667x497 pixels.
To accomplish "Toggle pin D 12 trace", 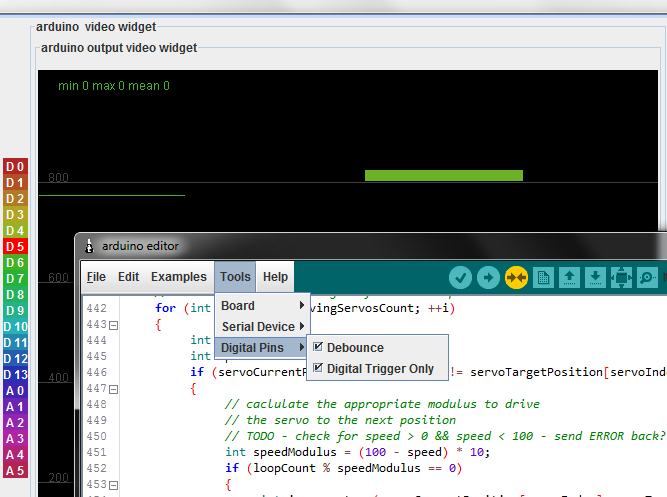I will click(15, 358).
